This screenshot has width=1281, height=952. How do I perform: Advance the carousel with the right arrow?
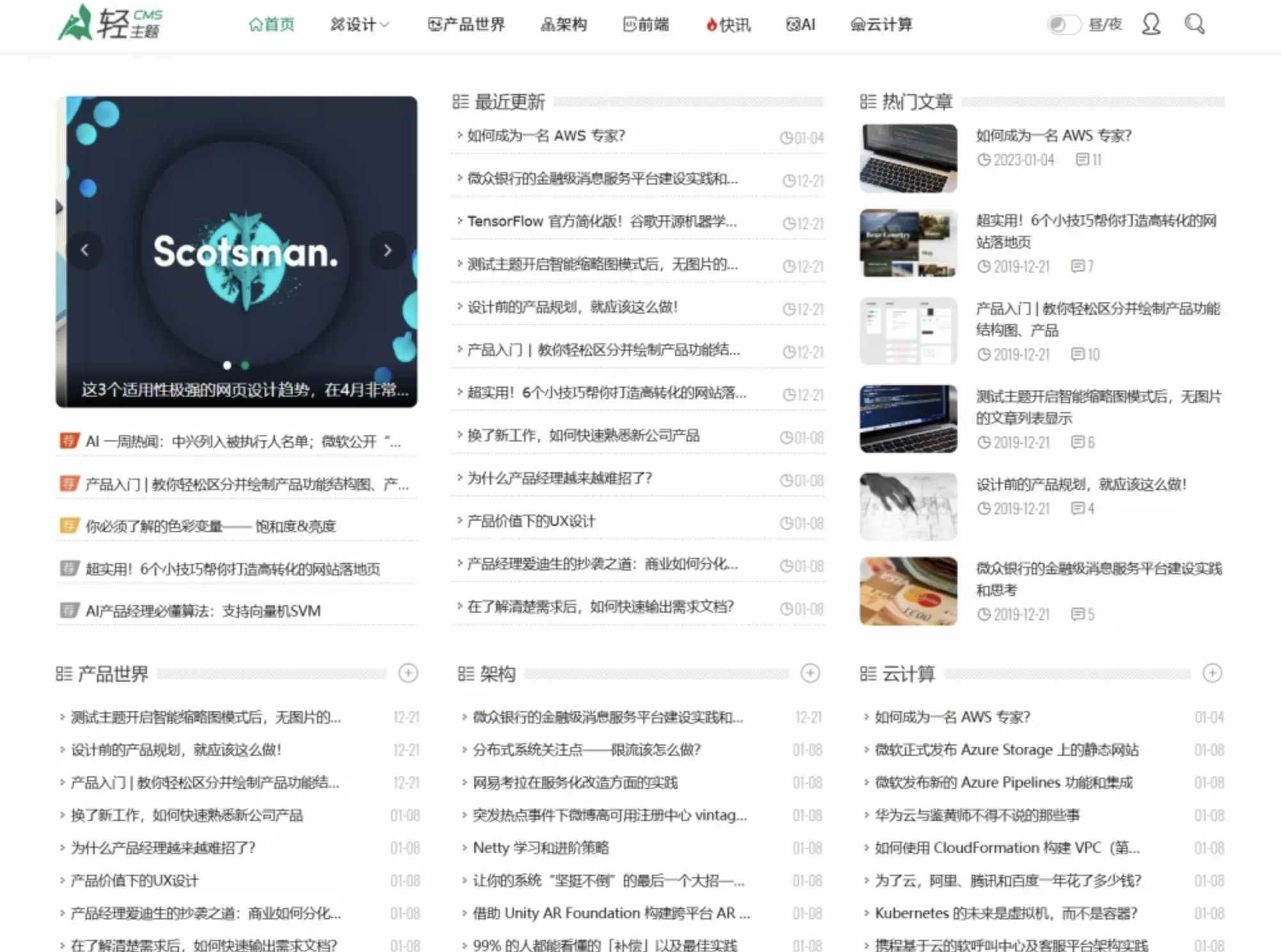click(x=387, y=251)
